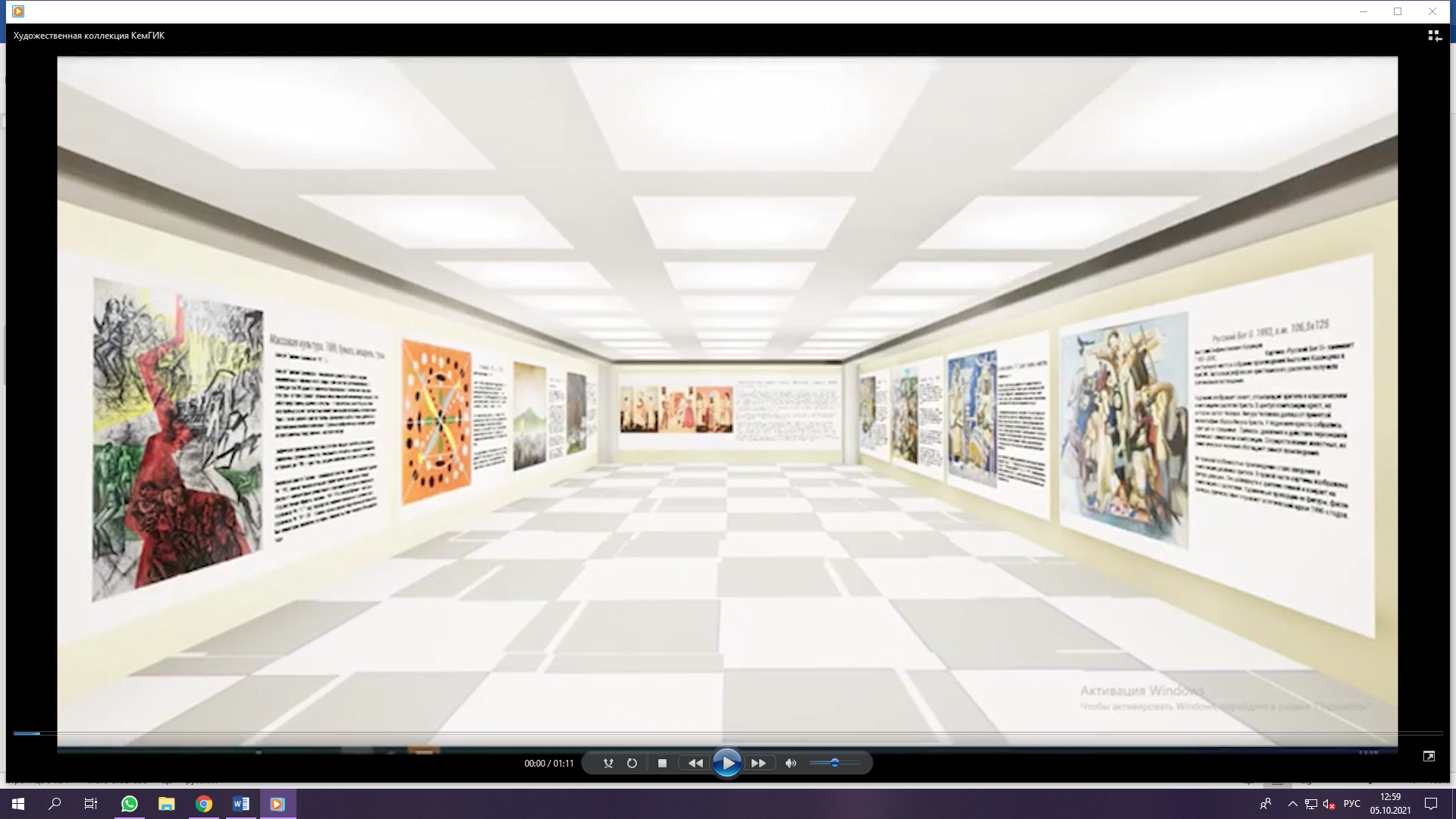Switch to Google Chrome on the taskbar

[x=203, y=804]
